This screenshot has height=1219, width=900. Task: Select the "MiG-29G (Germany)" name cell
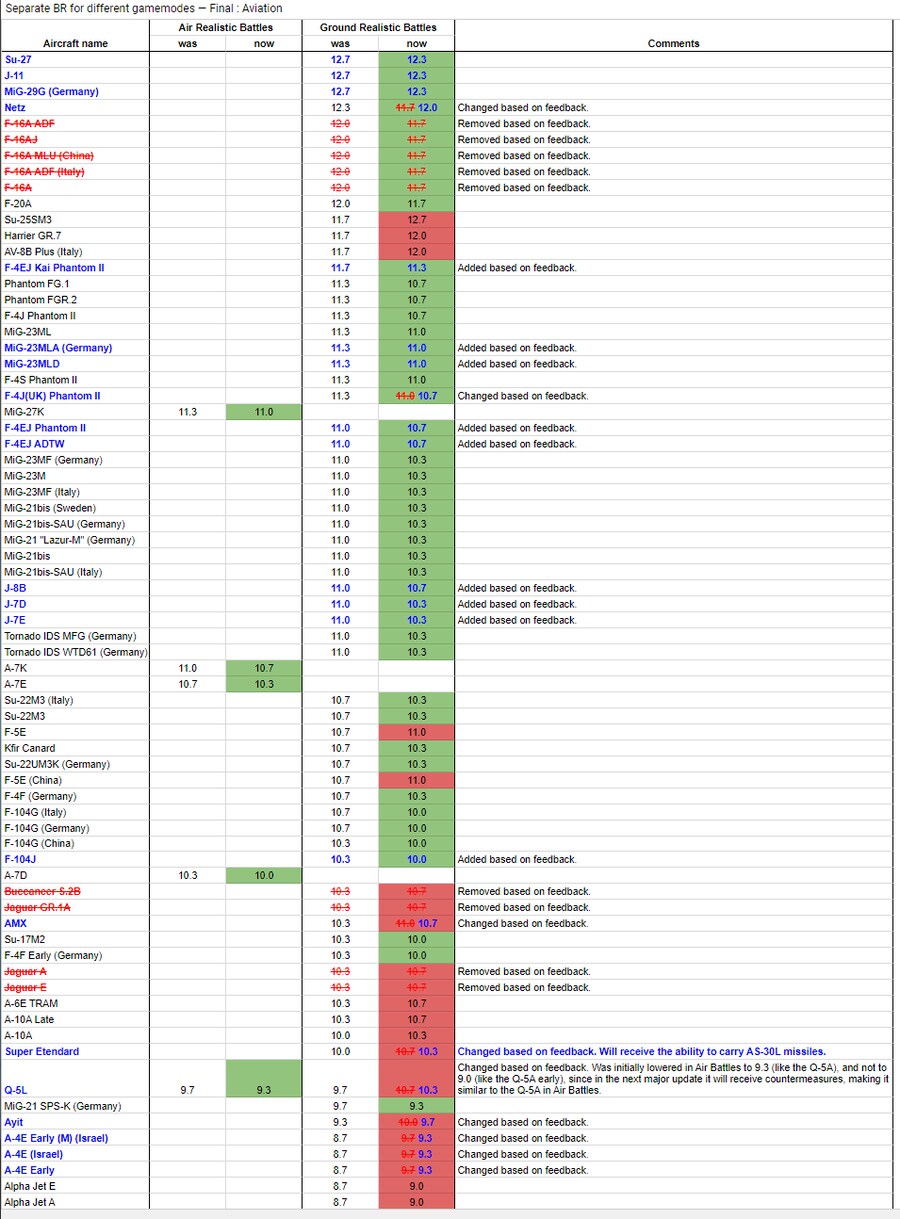[x=75, y=92]
